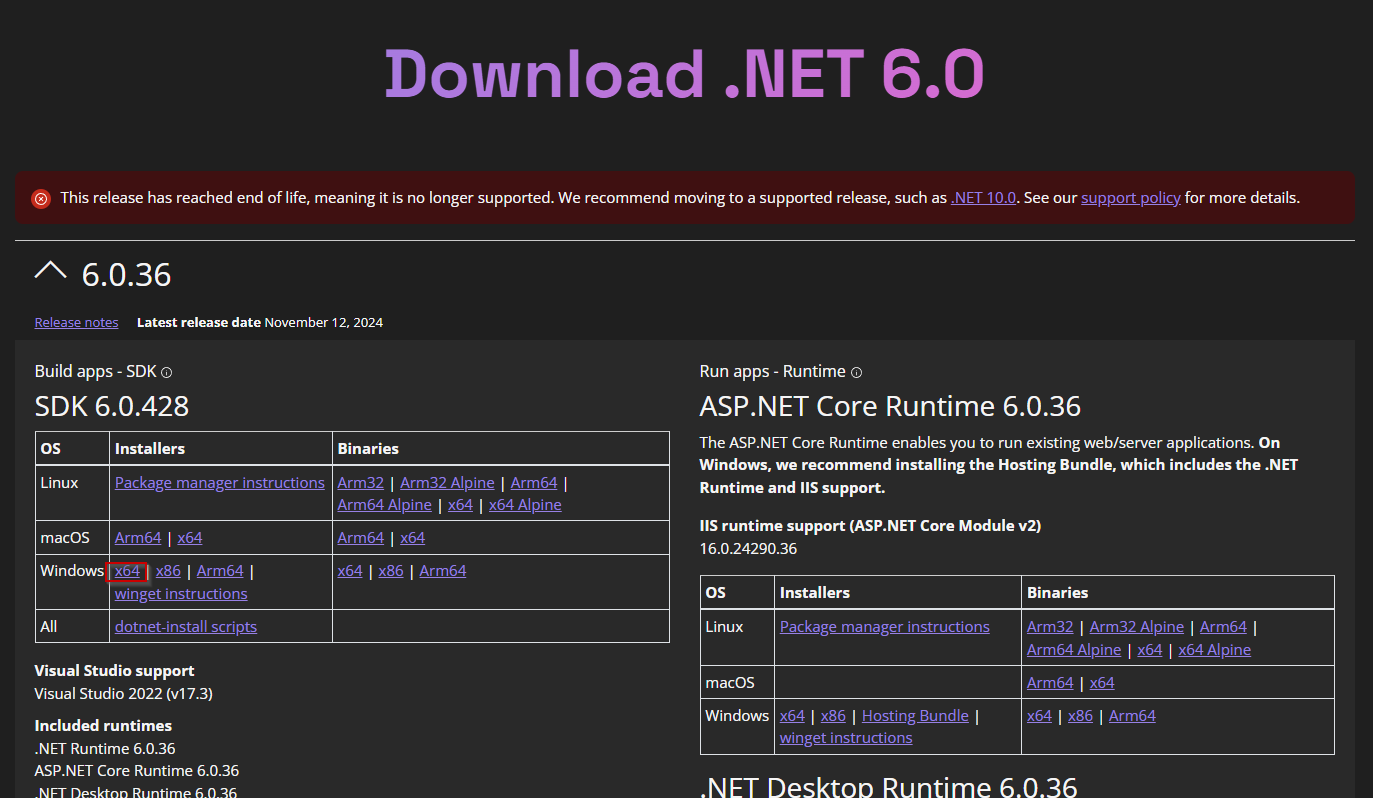Download SDK macOS x64 installer
Screen dimensions: 1373x798
190,538
